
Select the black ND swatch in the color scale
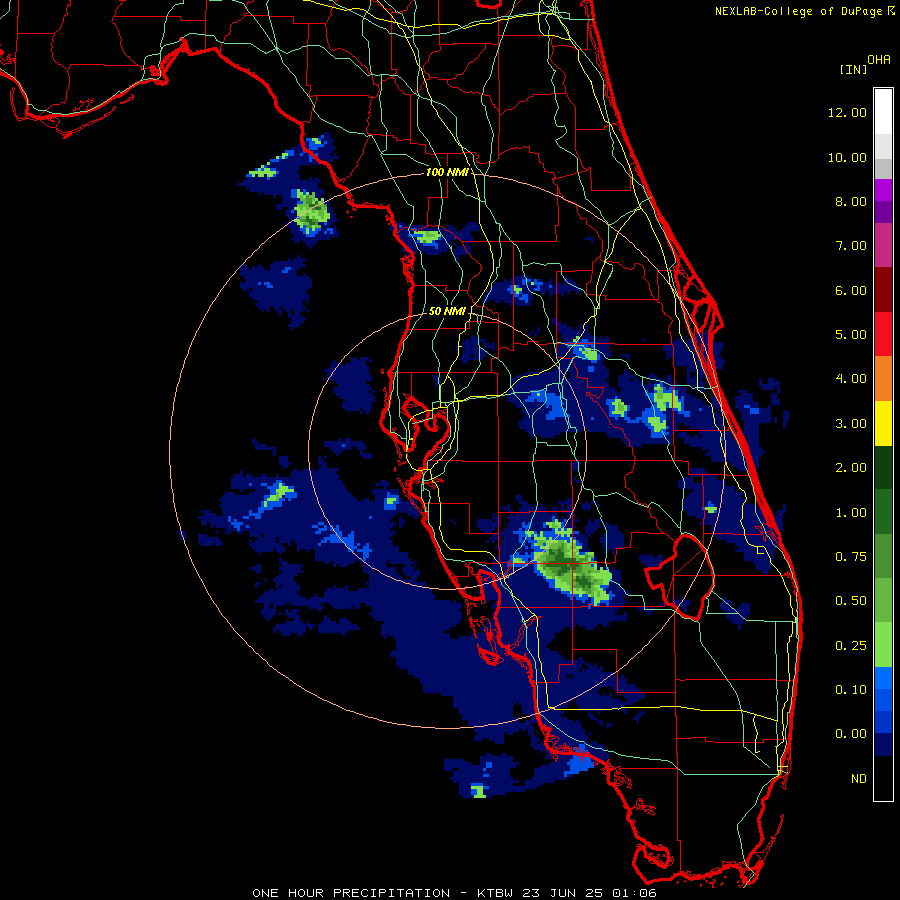pos(883,778)
